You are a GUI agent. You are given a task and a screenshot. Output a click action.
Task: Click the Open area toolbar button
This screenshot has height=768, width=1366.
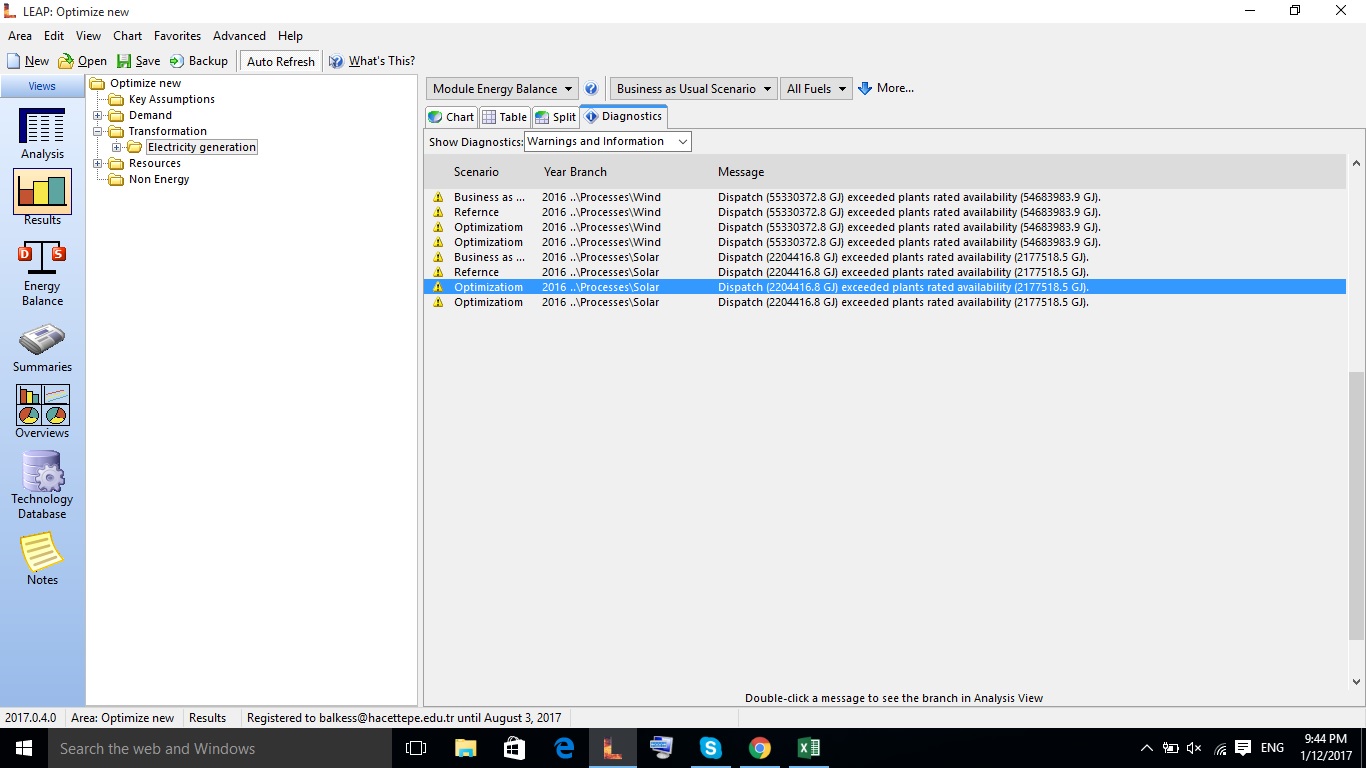point(83,61)
